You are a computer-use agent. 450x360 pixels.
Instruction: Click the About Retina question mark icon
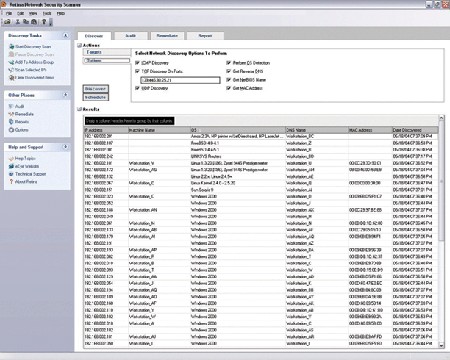11,182
